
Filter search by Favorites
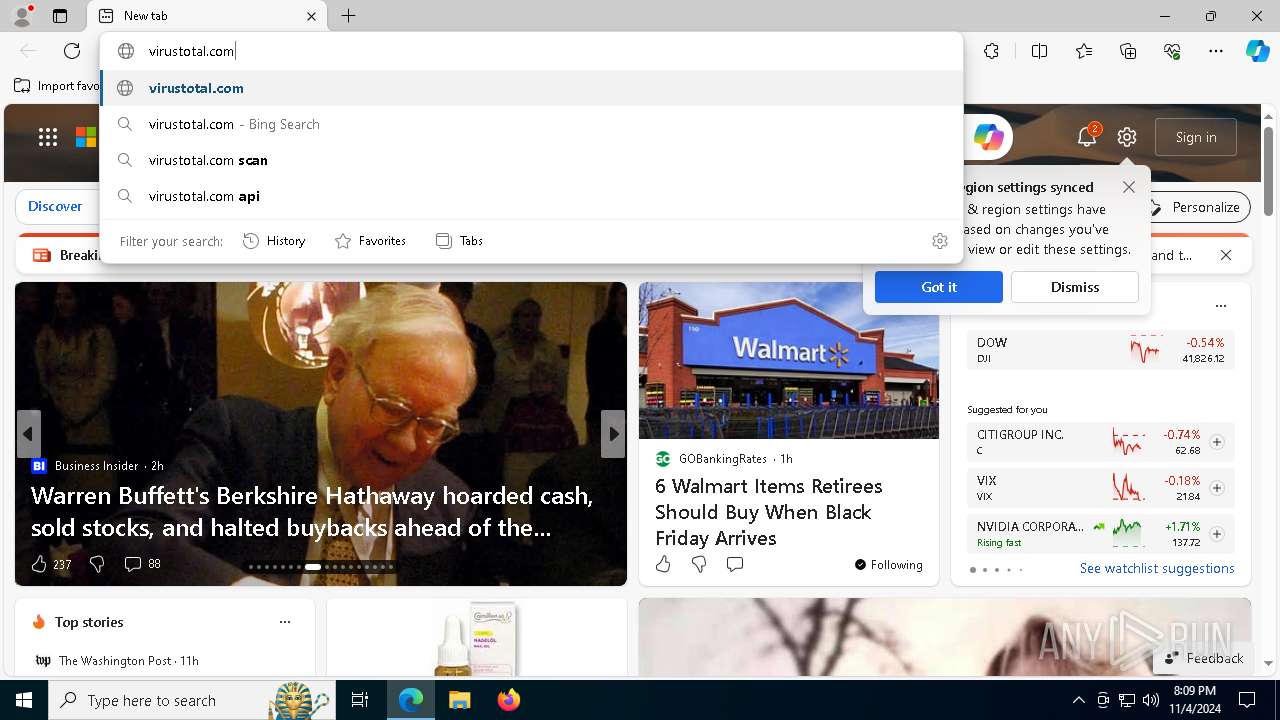[370, 241]
